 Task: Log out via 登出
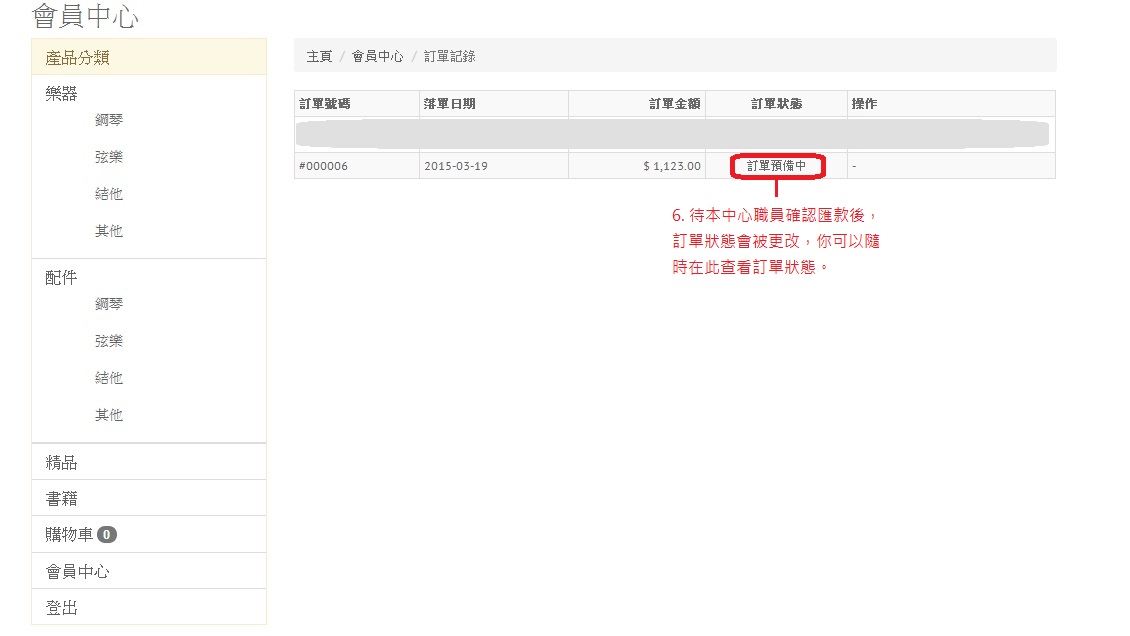61,608
